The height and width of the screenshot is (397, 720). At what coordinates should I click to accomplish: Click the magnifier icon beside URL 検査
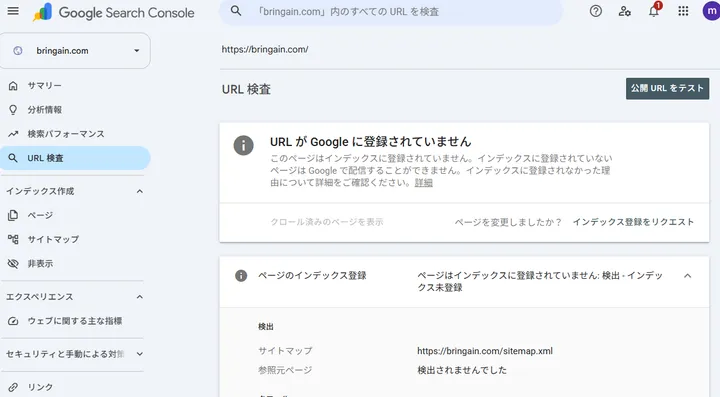point(13,158)
